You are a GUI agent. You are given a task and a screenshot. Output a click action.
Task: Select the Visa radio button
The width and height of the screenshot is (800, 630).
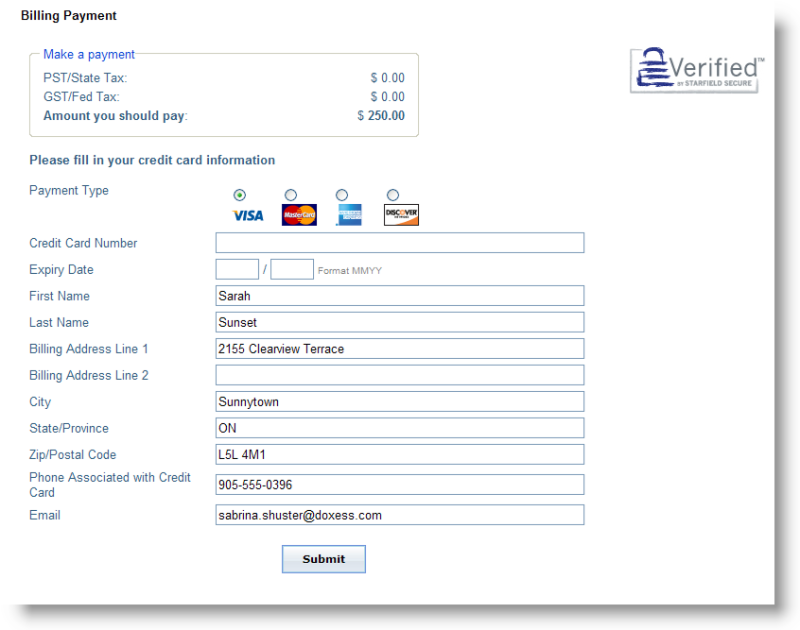tap(239, 195)
